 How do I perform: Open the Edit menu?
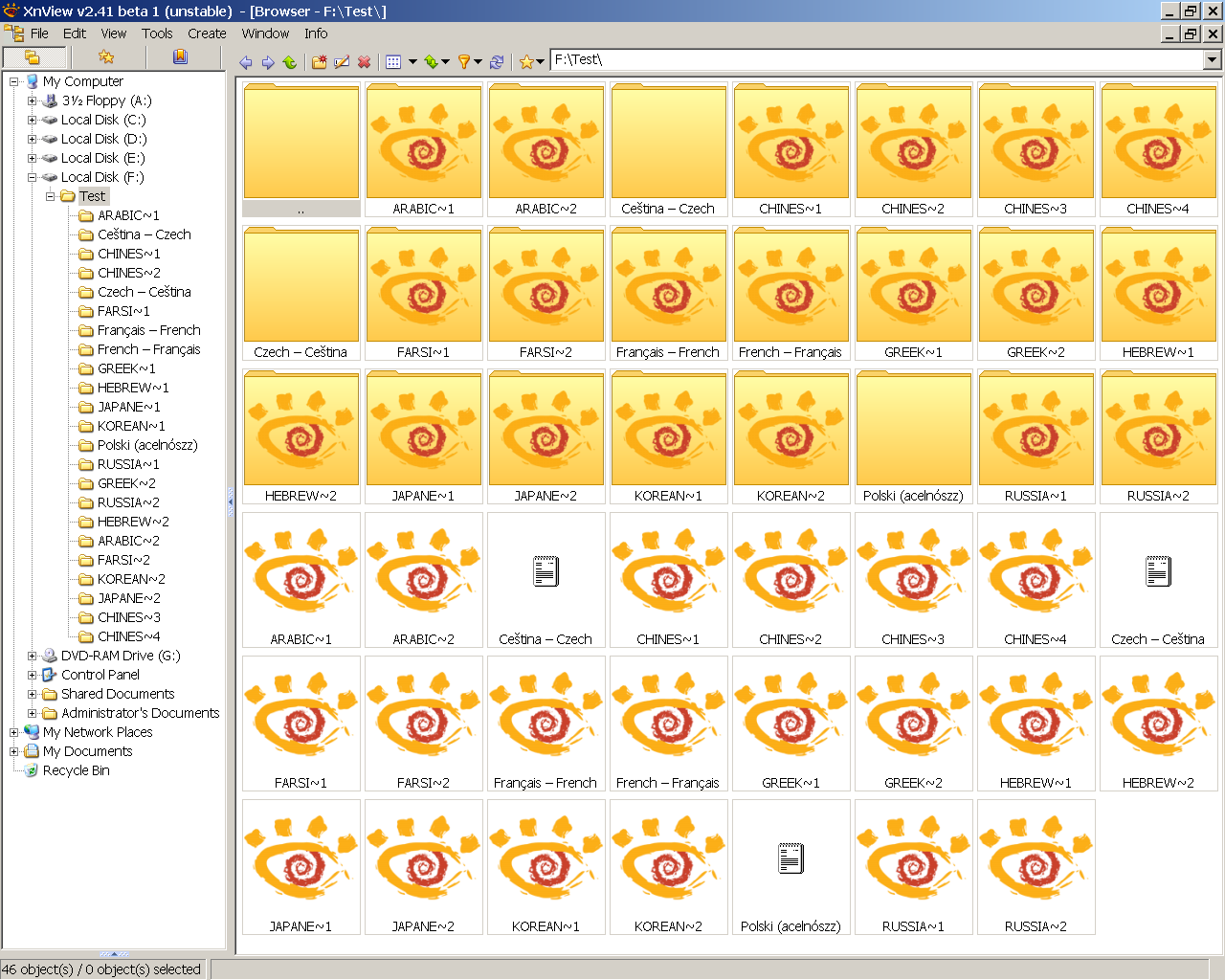[75, 33]
